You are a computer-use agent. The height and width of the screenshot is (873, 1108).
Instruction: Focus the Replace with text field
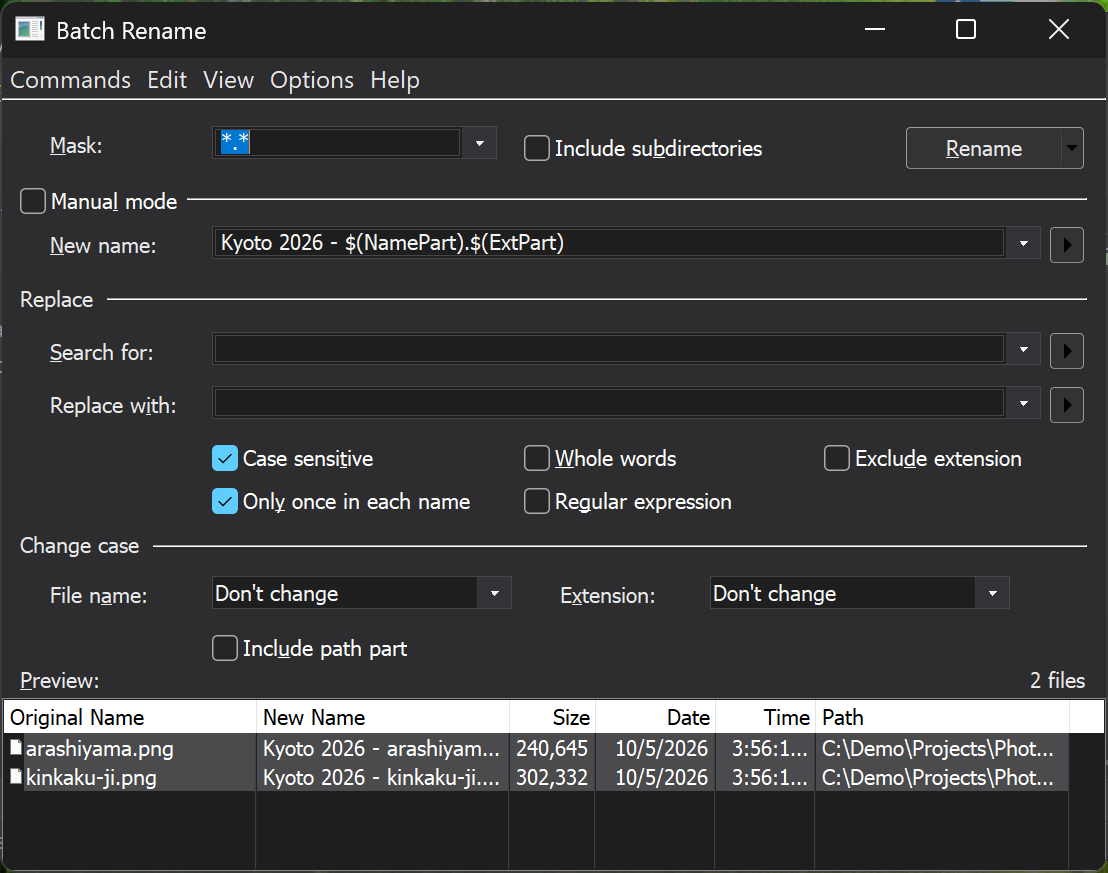click(x=609, y=403)
